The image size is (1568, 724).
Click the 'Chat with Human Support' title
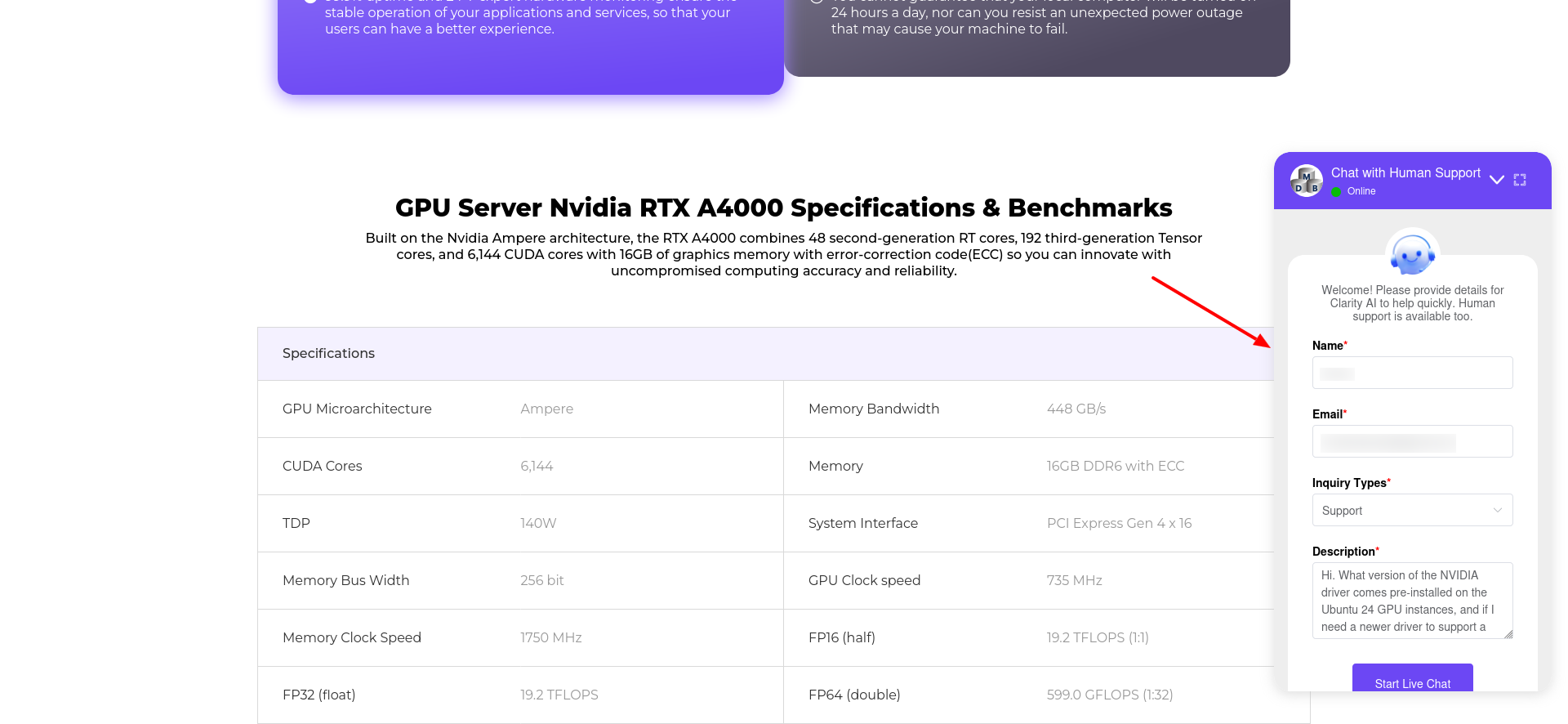pyautogui.click(x=1405, y=172)
